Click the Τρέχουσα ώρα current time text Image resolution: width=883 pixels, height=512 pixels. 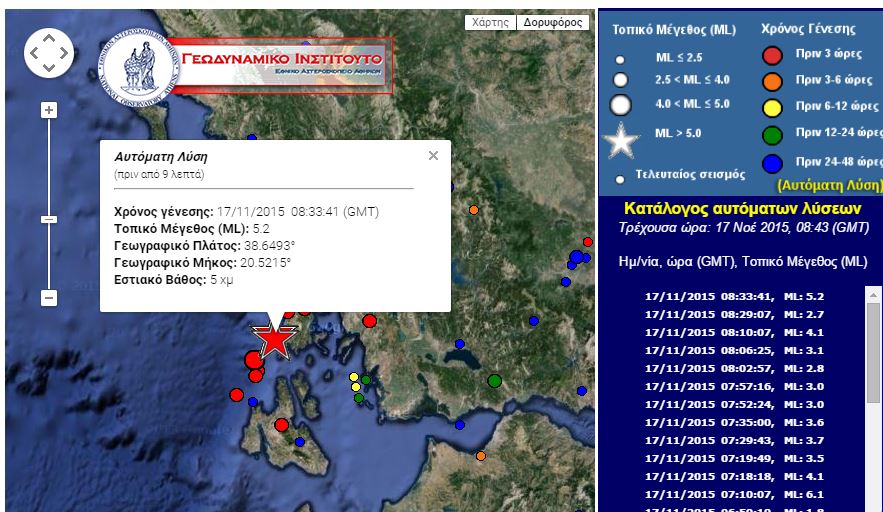[743, 228]
